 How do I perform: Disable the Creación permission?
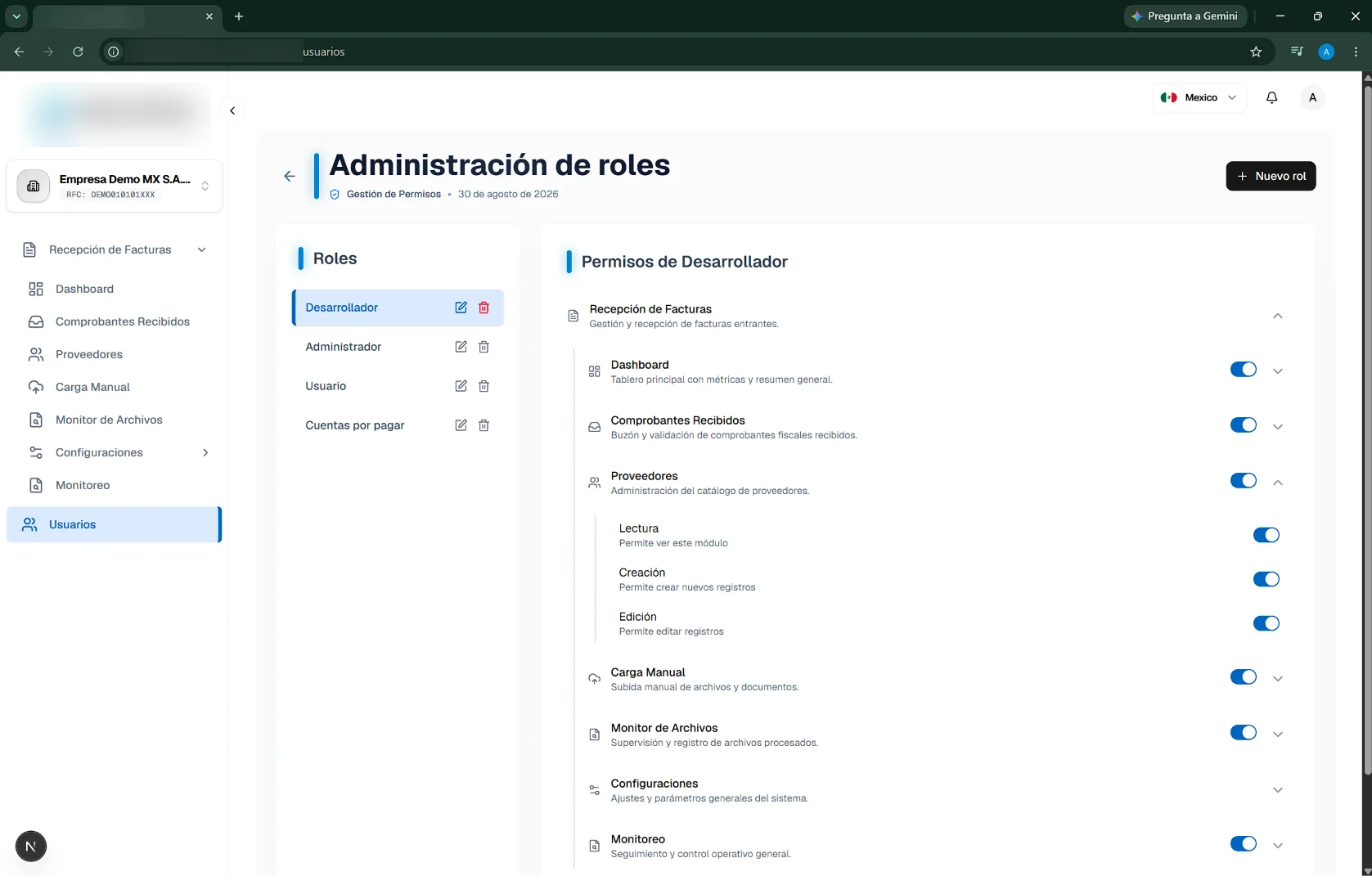click(1266, 579)
